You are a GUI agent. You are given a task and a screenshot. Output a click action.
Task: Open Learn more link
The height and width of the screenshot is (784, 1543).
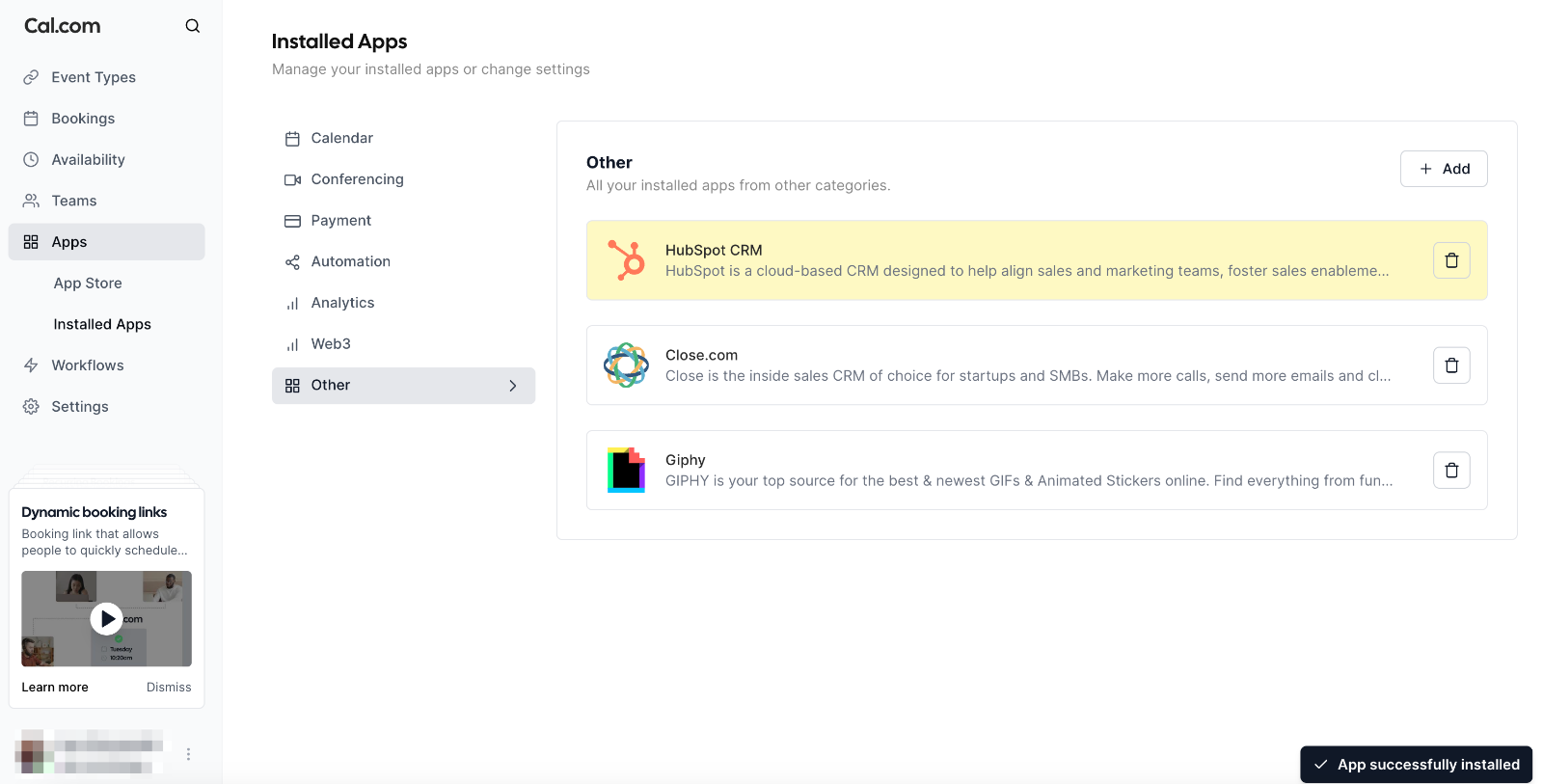pyautogui.click(x=55, y=688)
